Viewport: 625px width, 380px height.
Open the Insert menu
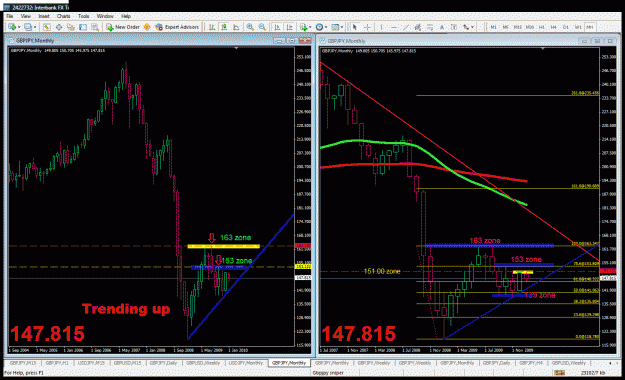(x=44, y=16)
